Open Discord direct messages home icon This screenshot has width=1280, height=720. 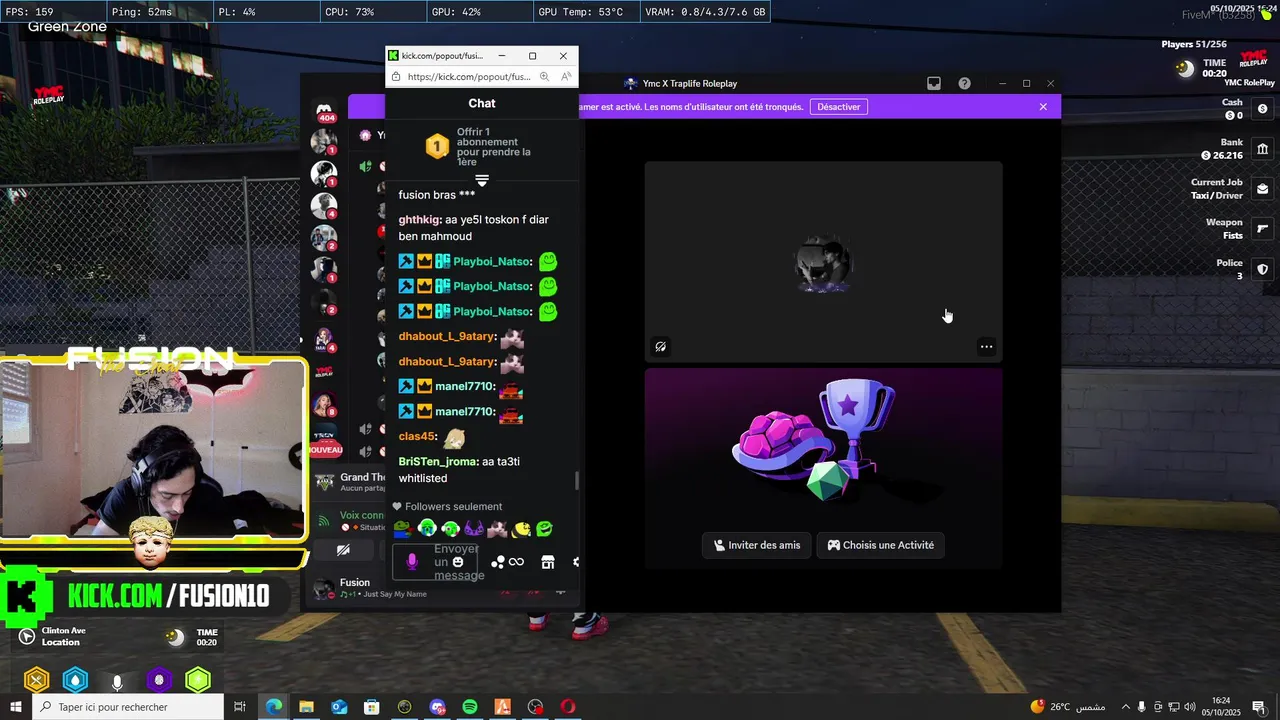tap(324, 109)
